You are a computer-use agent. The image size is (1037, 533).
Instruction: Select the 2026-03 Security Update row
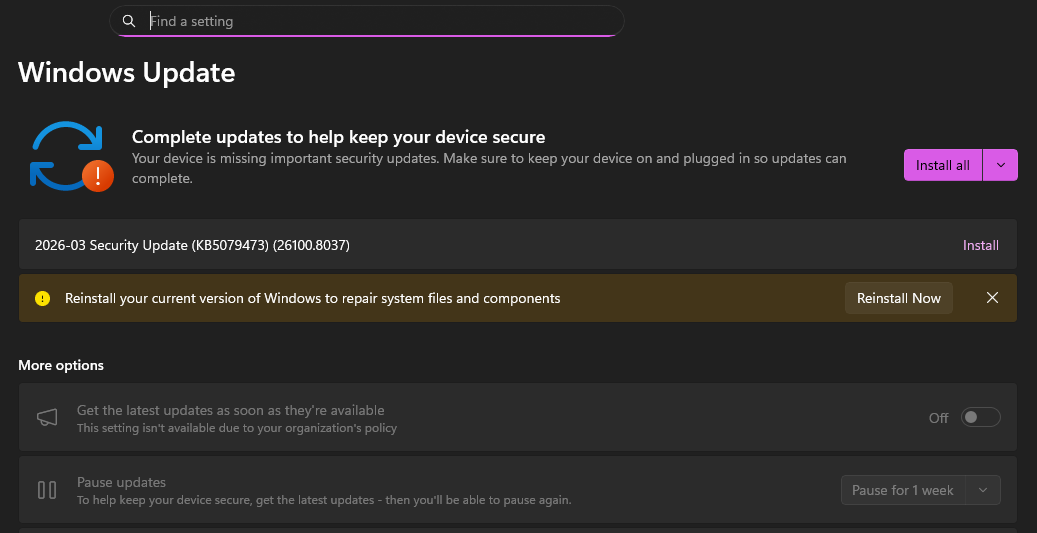pos(400,245)
